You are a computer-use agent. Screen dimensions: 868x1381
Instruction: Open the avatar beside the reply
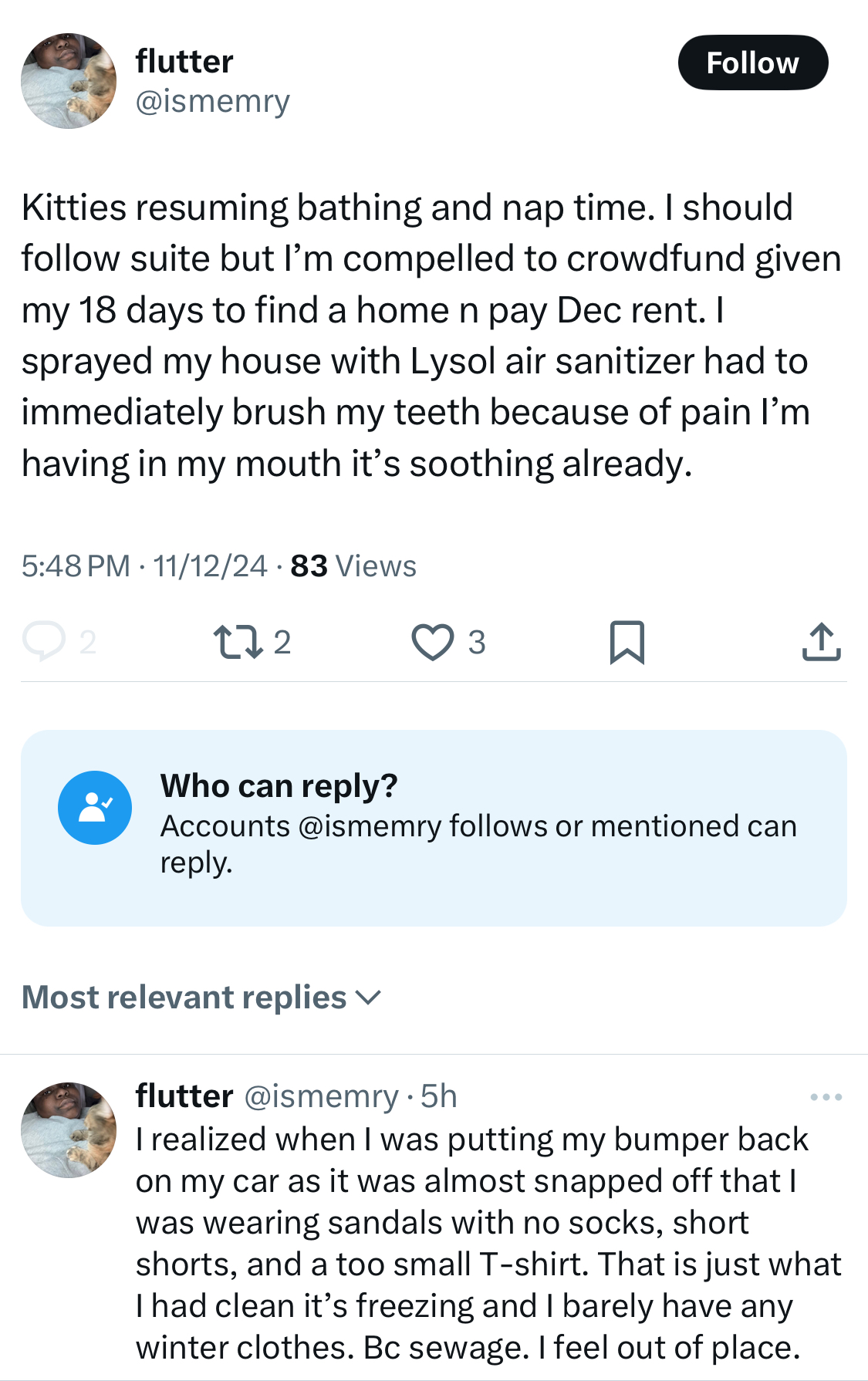coord(69,1129)
